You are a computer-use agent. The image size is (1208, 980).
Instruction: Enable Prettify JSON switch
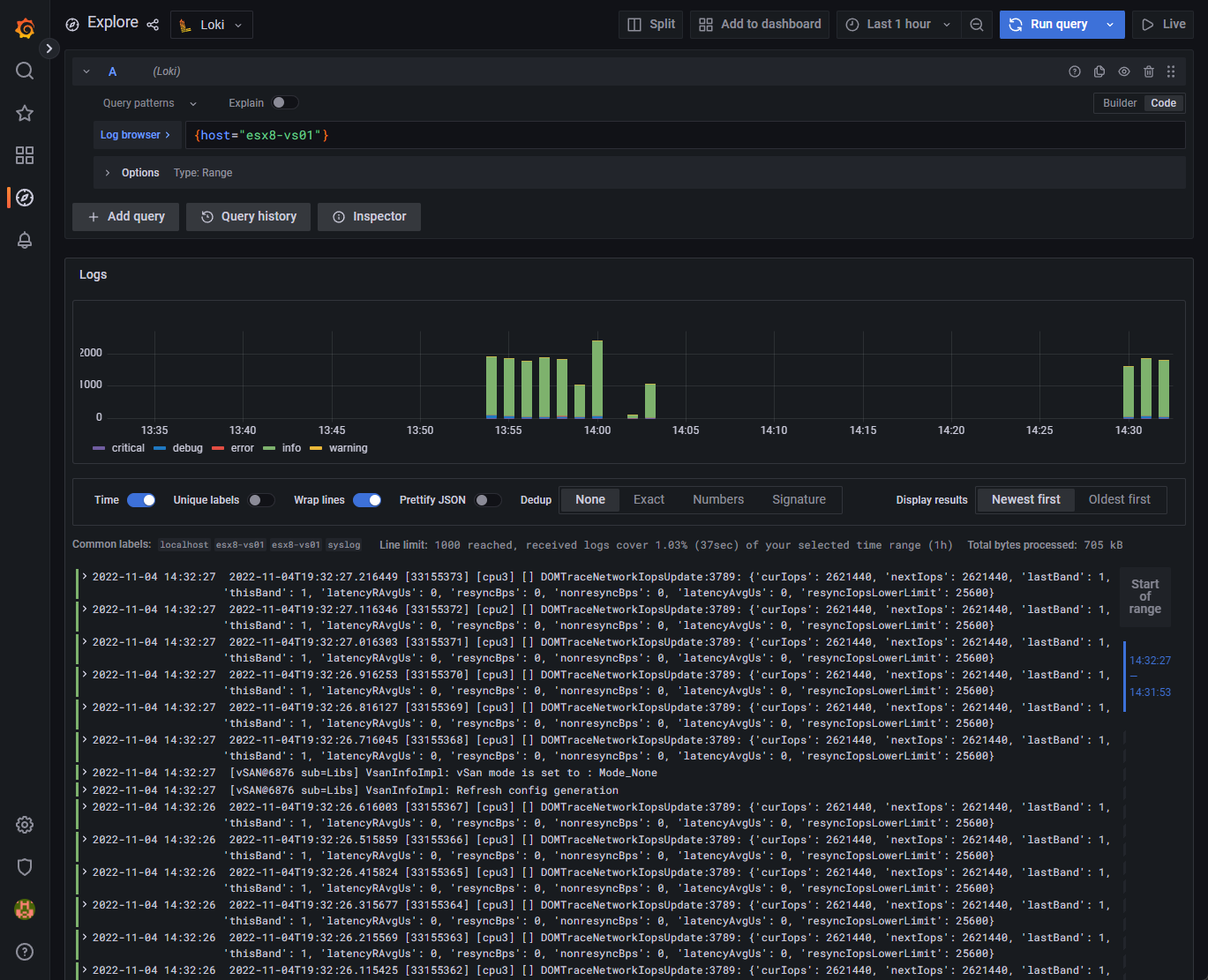(x=487, y=500)
